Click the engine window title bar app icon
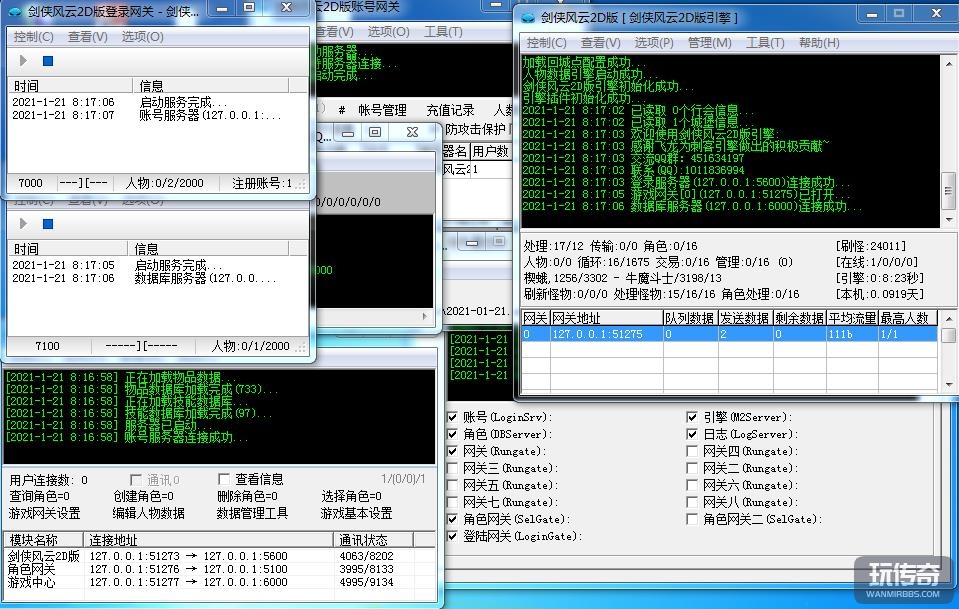Screen dimensions: 959x609 click(x=528, y=18)
